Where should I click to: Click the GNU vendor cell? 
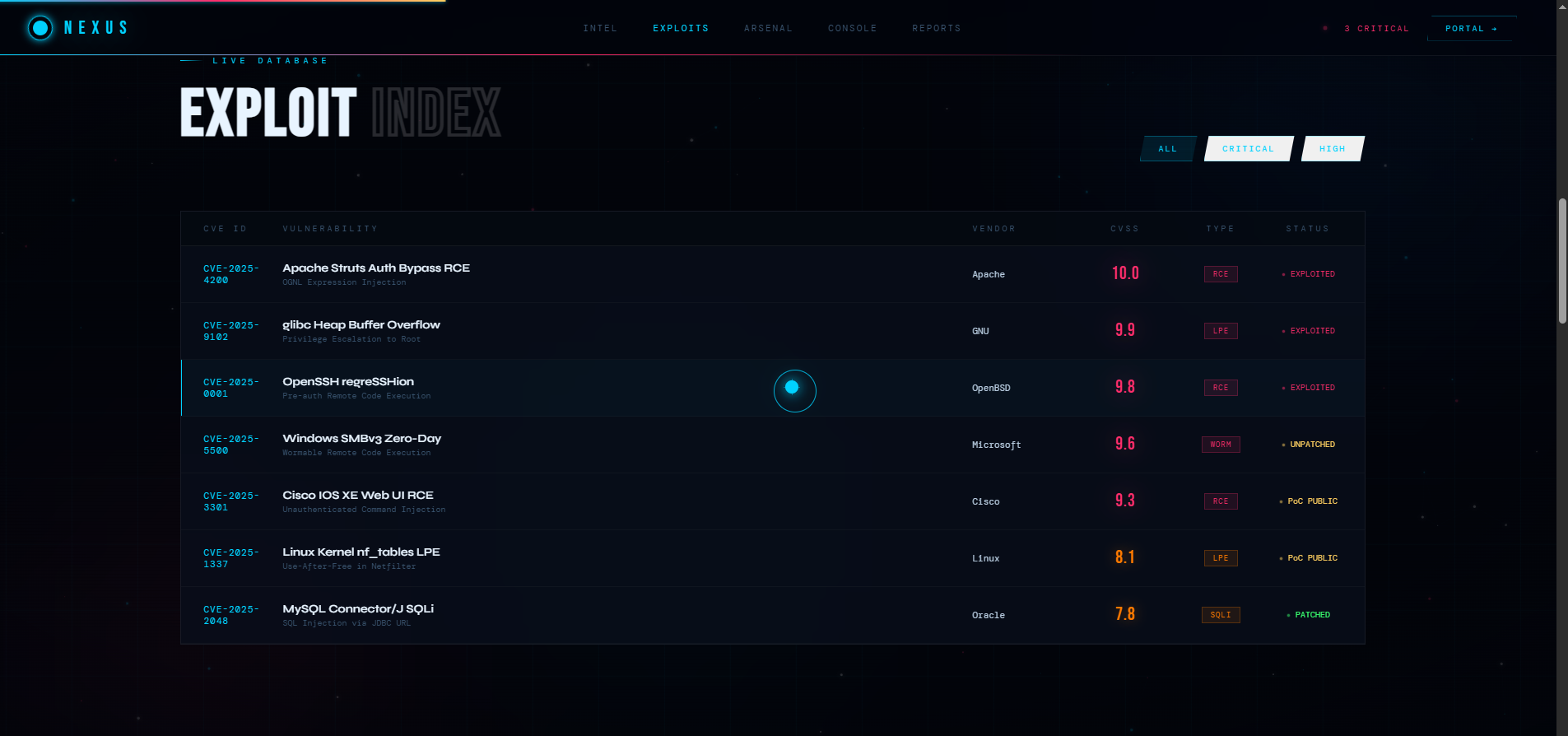980,331
